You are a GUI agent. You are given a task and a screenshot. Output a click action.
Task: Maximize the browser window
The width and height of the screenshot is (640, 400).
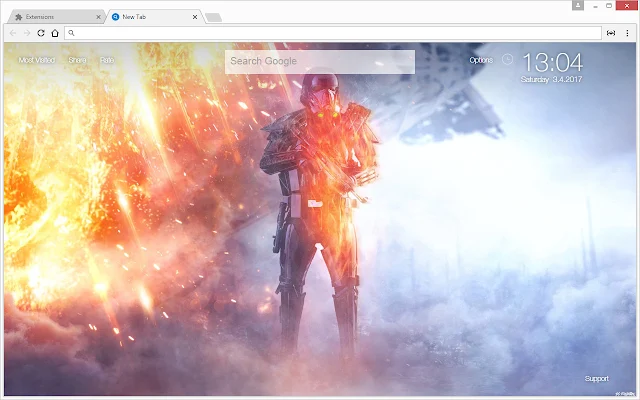pos(609,6)
